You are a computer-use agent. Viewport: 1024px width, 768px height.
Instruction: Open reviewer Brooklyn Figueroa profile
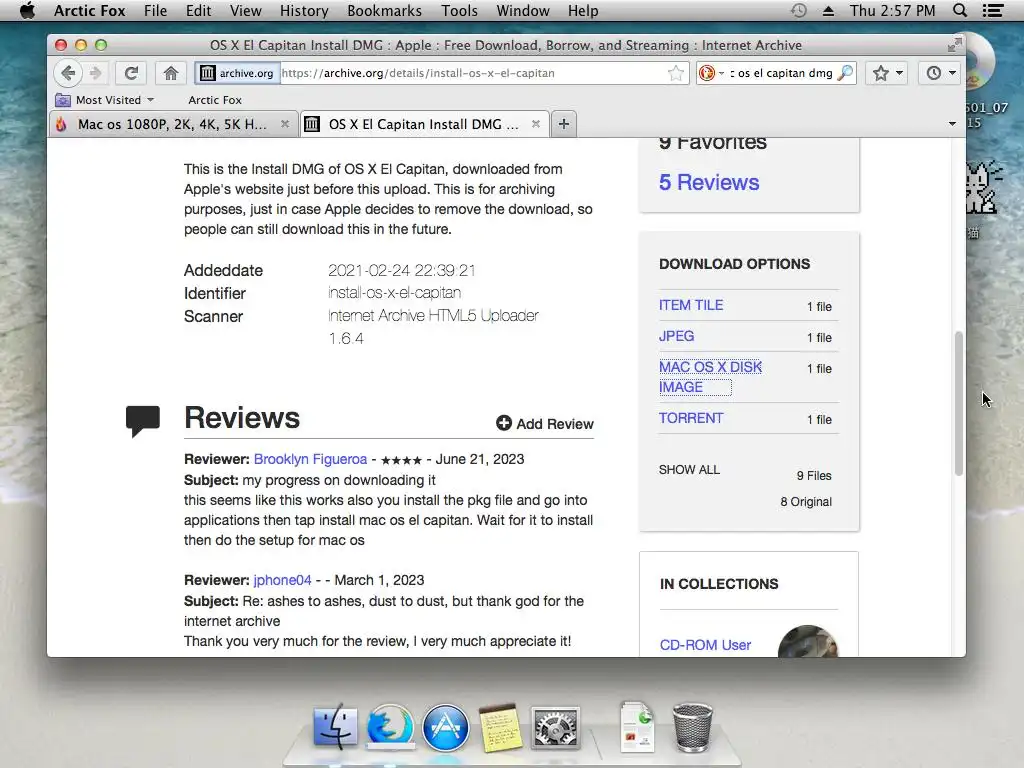[310, 459]
